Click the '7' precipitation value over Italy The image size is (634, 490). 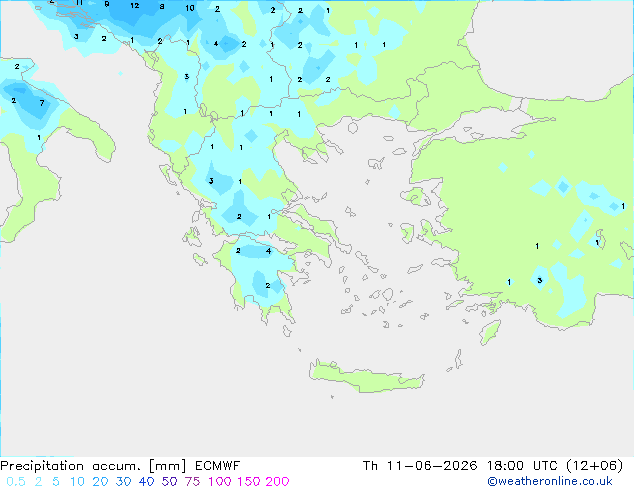(x=42, y=103)
